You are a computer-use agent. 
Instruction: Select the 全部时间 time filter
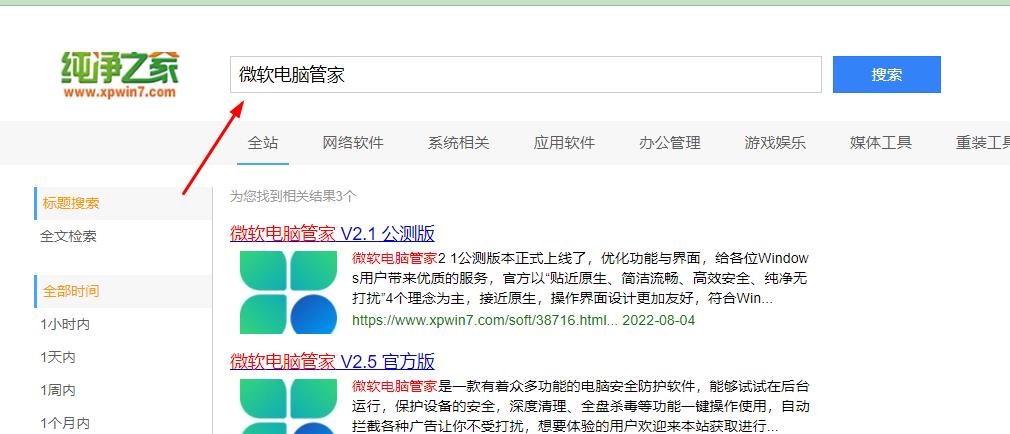coord(123,291)
